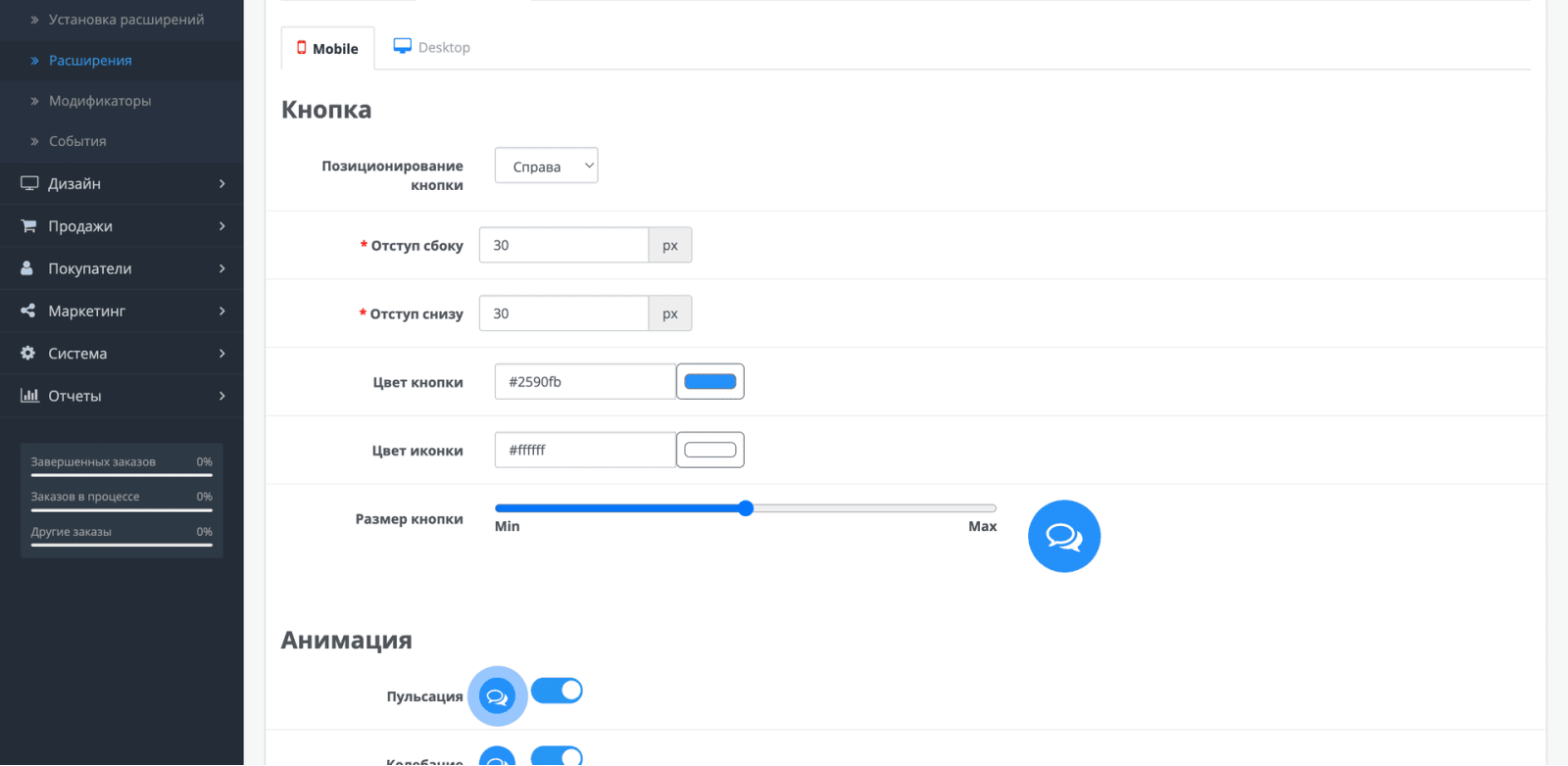Click the monitor icon on Desktop tab
Image resolution: width=1568 pixels, height=766 pixels.
[x=403, y=46]
